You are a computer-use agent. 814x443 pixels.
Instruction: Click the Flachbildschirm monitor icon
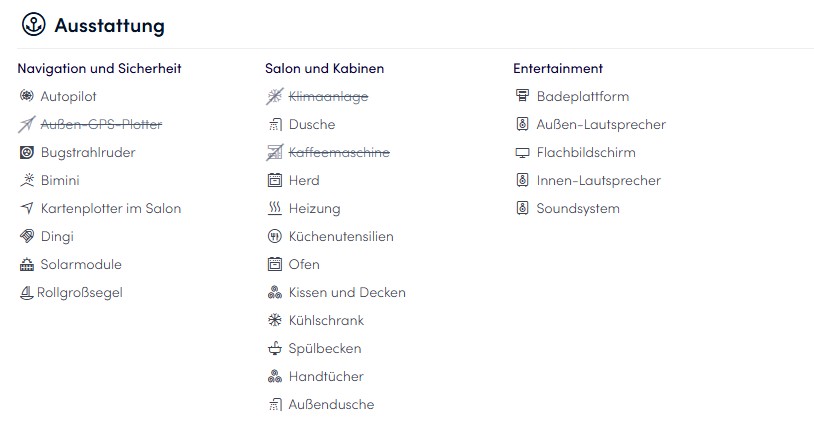coord(522,153)
